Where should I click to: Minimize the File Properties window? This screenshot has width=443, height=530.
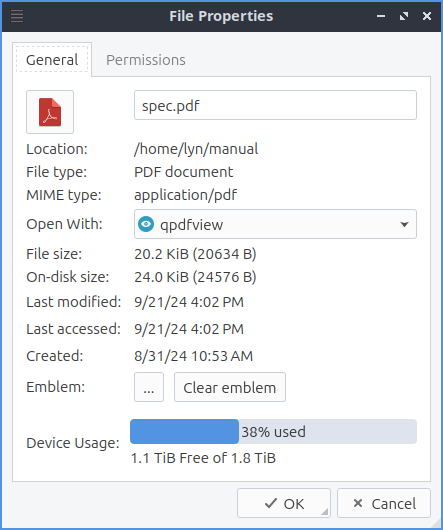381,16
